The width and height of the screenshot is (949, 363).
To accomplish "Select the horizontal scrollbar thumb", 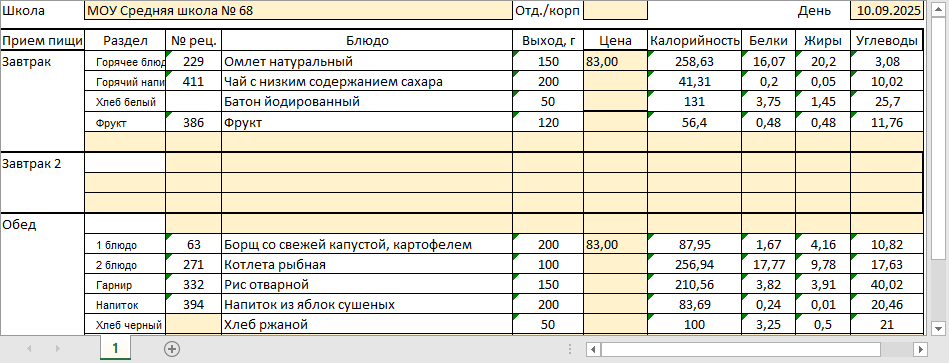I will pyautogui.click(x=741, y=349).
